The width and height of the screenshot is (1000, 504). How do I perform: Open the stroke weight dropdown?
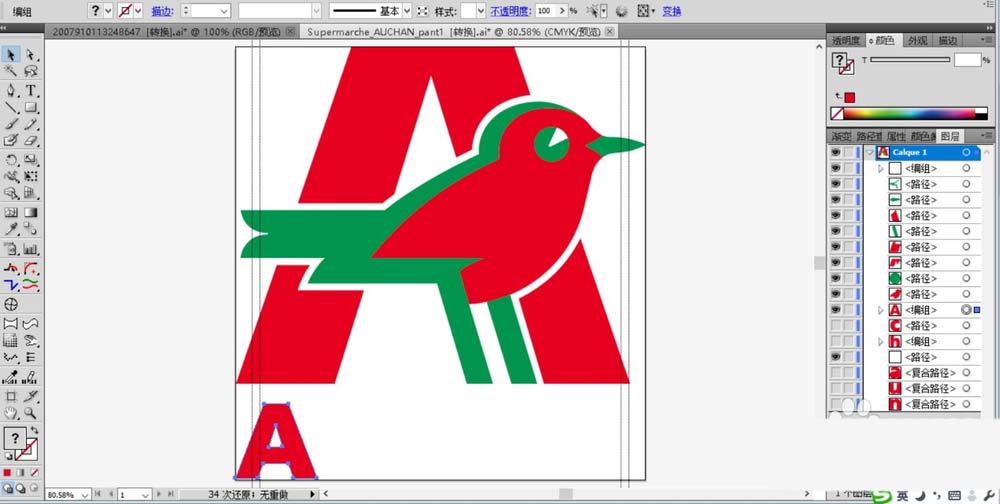[224, 11]
